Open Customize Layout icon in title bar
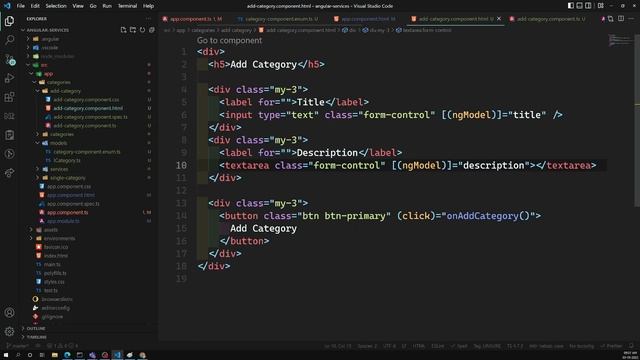 pos(601,6)
